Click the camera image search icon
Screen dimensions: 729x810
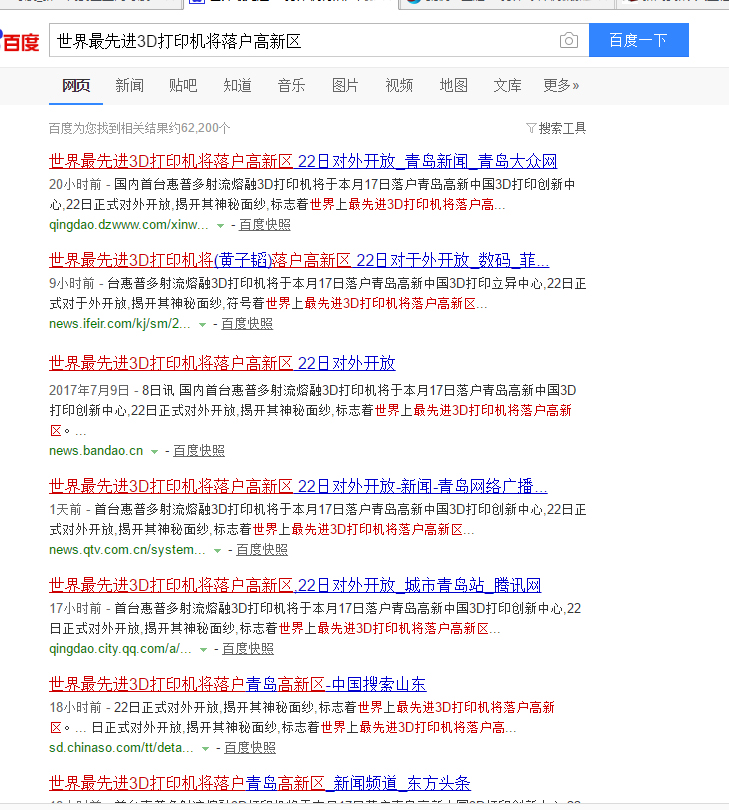[569, 40]
